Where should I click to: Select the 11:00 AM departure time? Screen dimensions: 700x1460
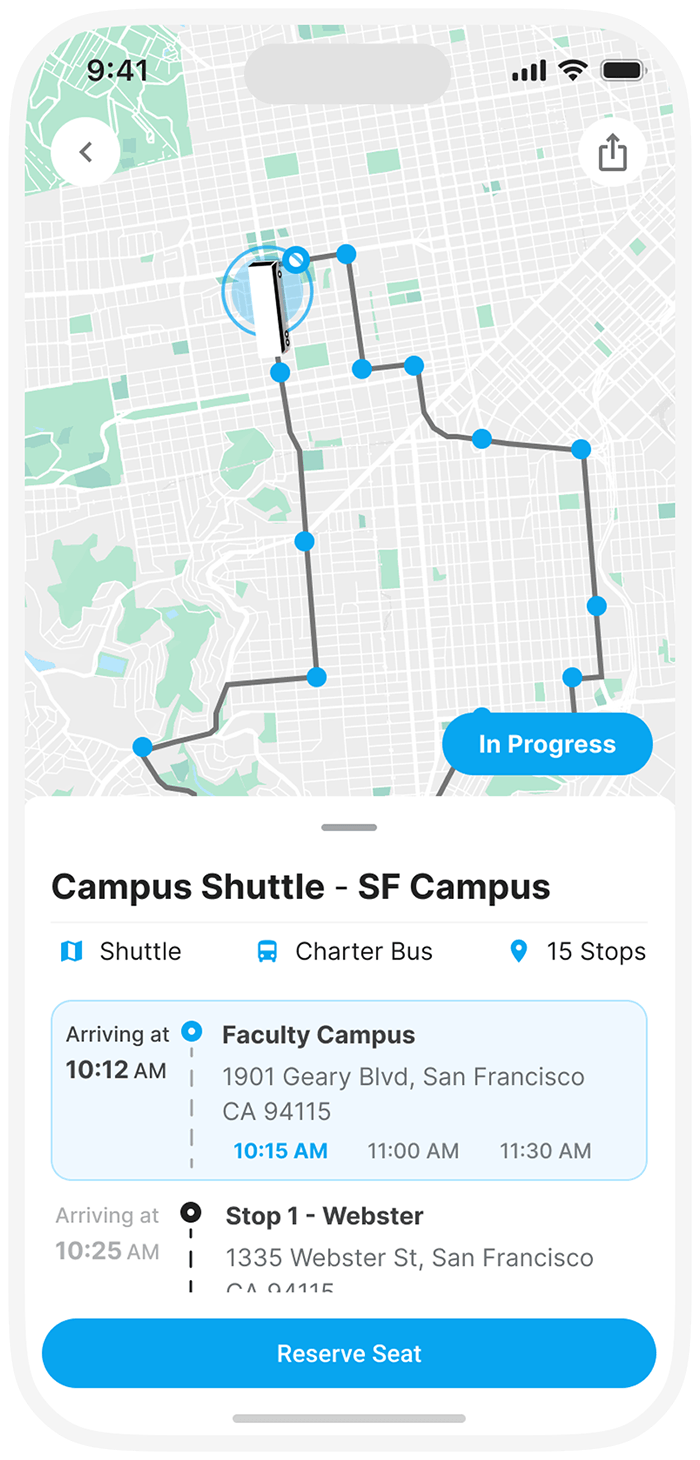[x=413, y=1151]
